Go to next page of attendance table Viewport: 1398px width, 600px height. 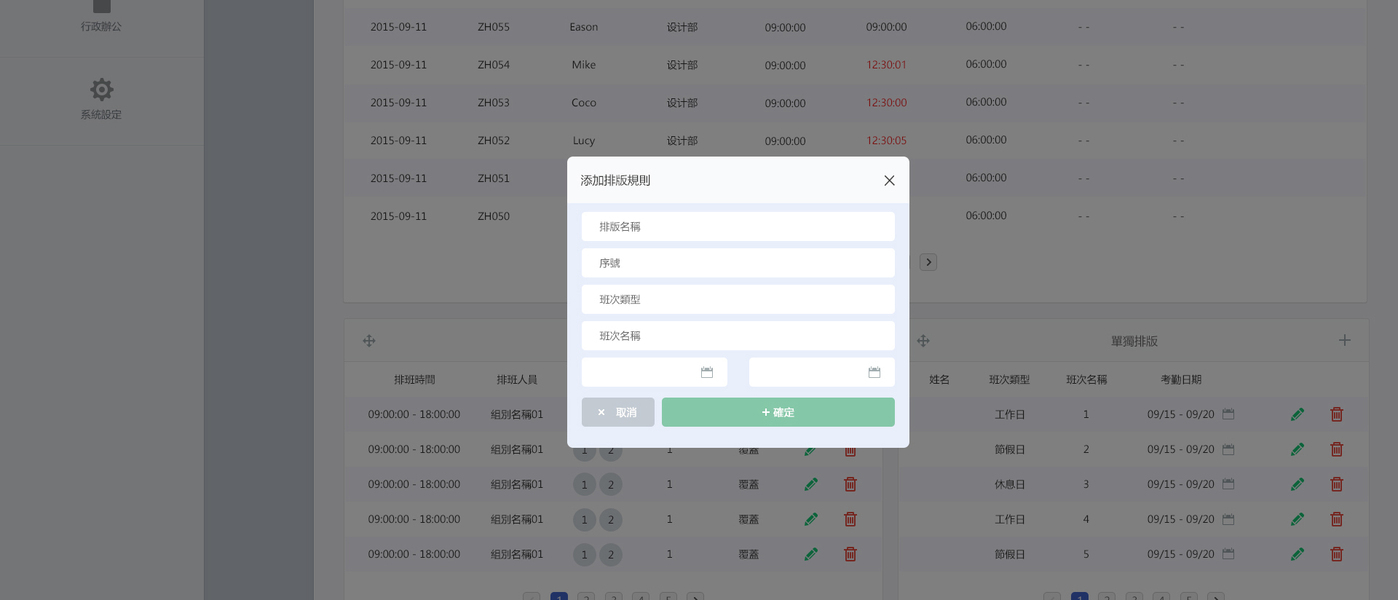[x=928, y=262]
